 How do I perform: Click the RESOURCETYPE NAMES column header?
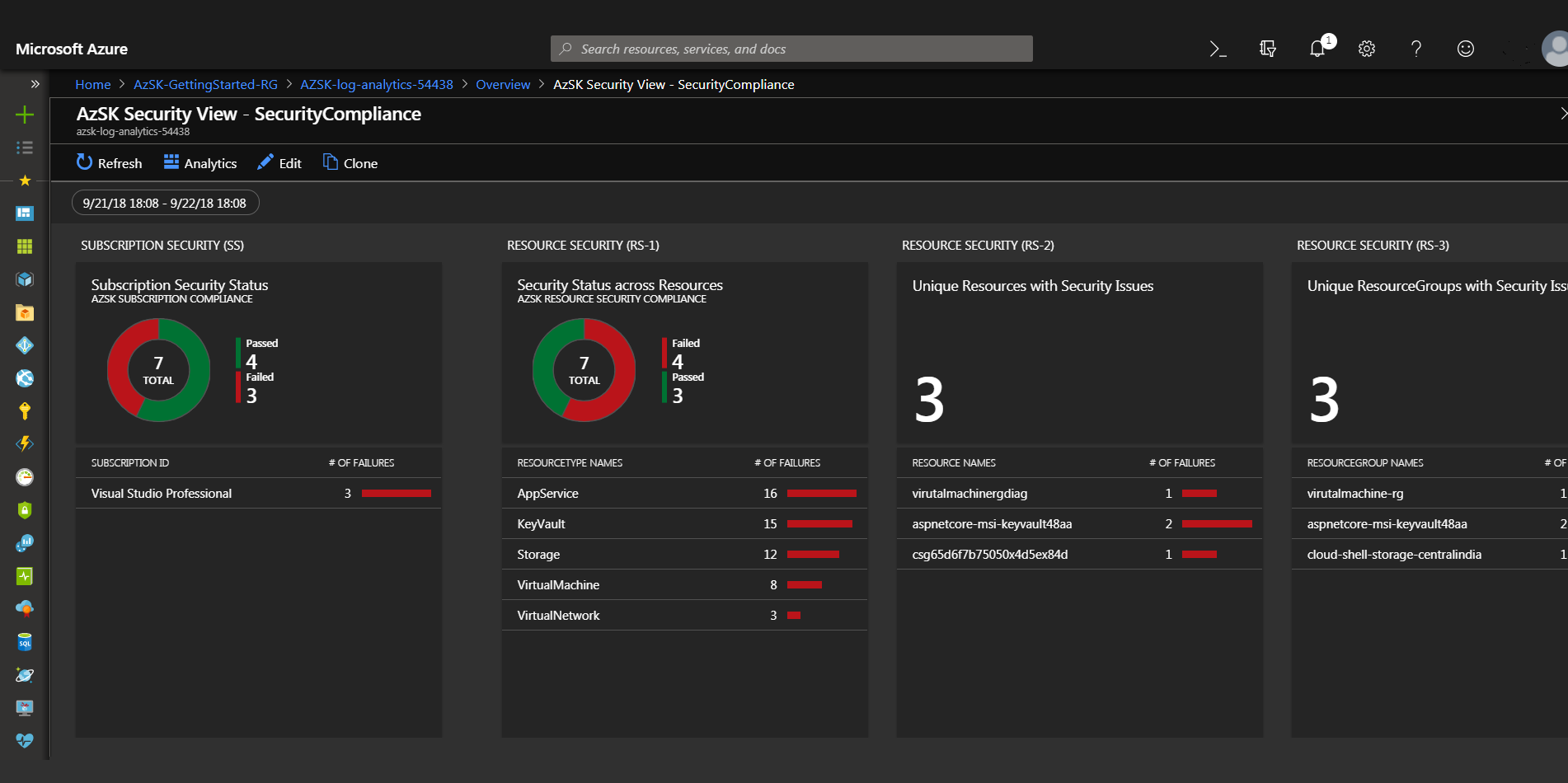click(570, 463)
